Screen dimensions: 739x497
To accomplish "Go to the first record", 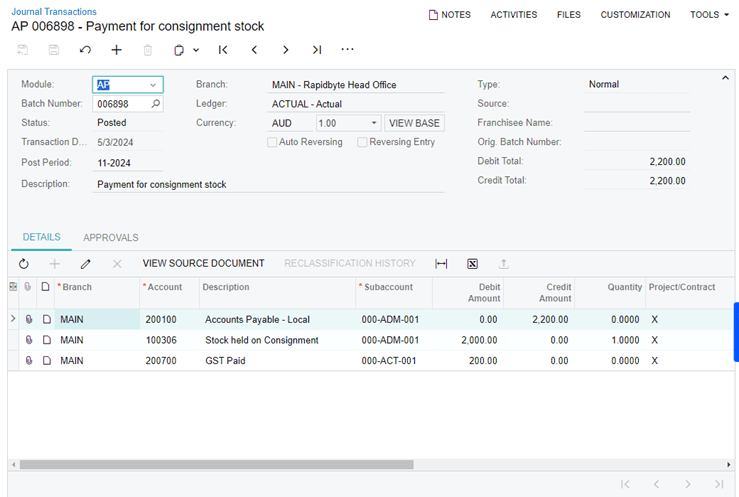I will (x=223, y=49).
